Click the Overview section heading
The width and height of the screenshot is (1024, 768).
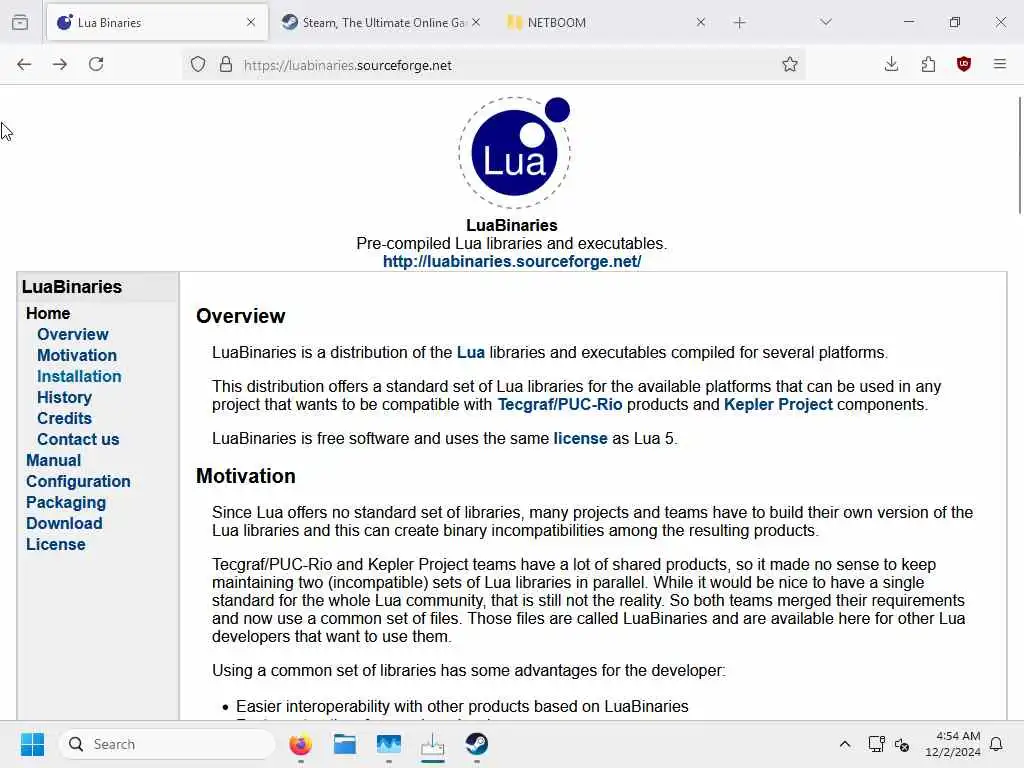240,316
